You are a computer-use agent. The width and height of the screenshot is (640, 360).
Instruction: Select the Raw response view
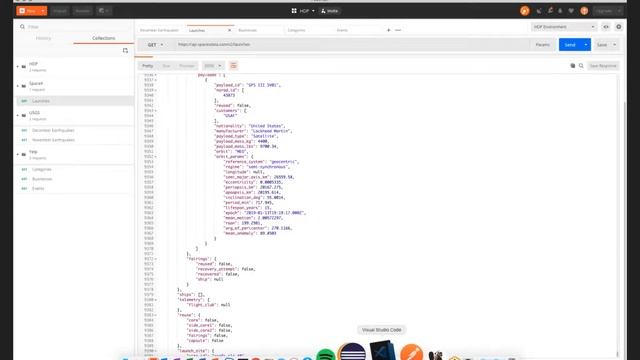coord(166,66)
